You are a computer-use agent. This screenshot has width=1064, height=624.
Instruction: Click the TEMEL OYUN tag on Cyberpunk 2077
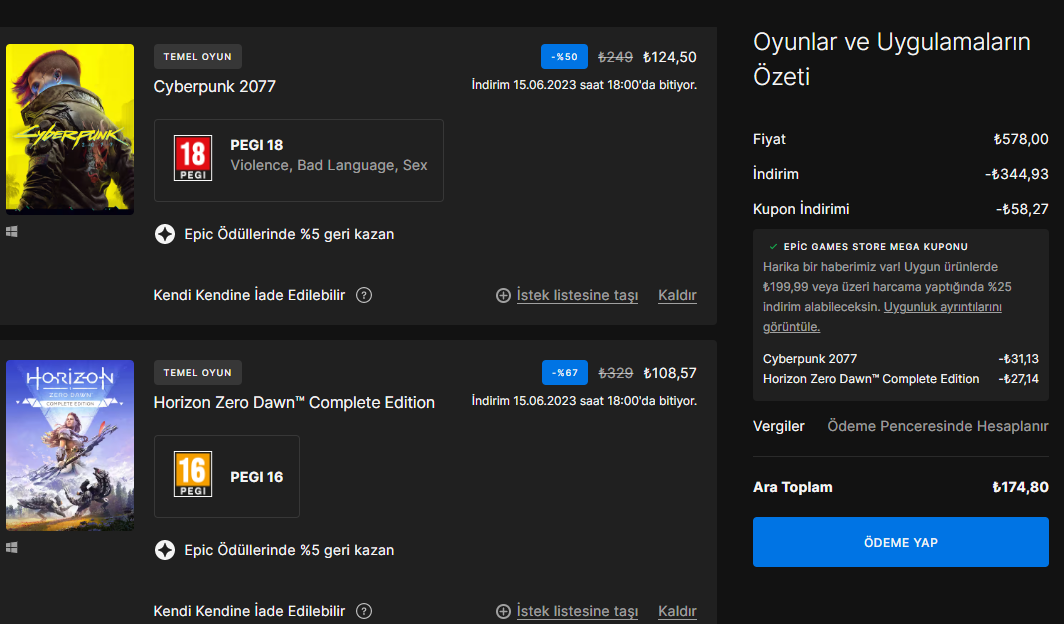[197, 57]
